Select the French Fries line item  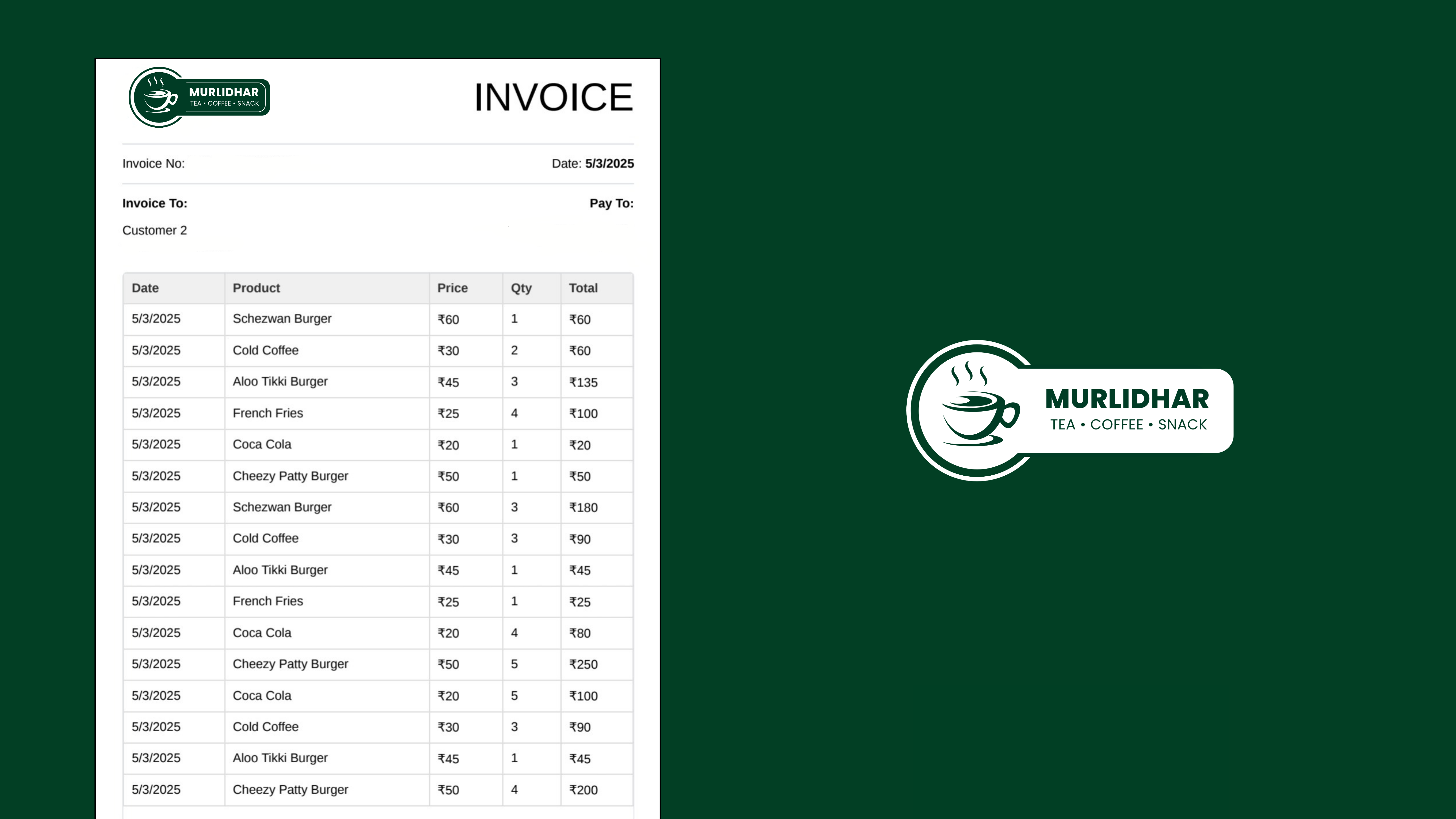pyautogui.click(x=267, y=413)
